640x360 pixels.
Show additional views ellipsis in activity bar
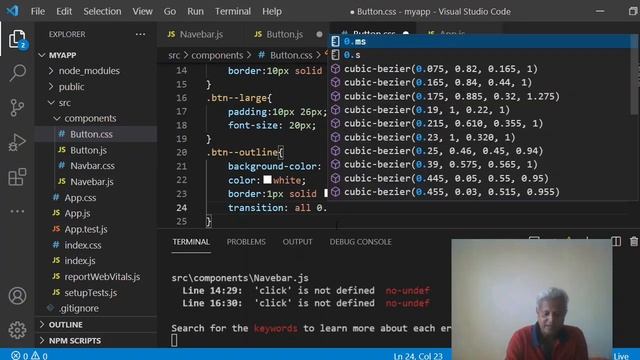click(x=17, y=211)
